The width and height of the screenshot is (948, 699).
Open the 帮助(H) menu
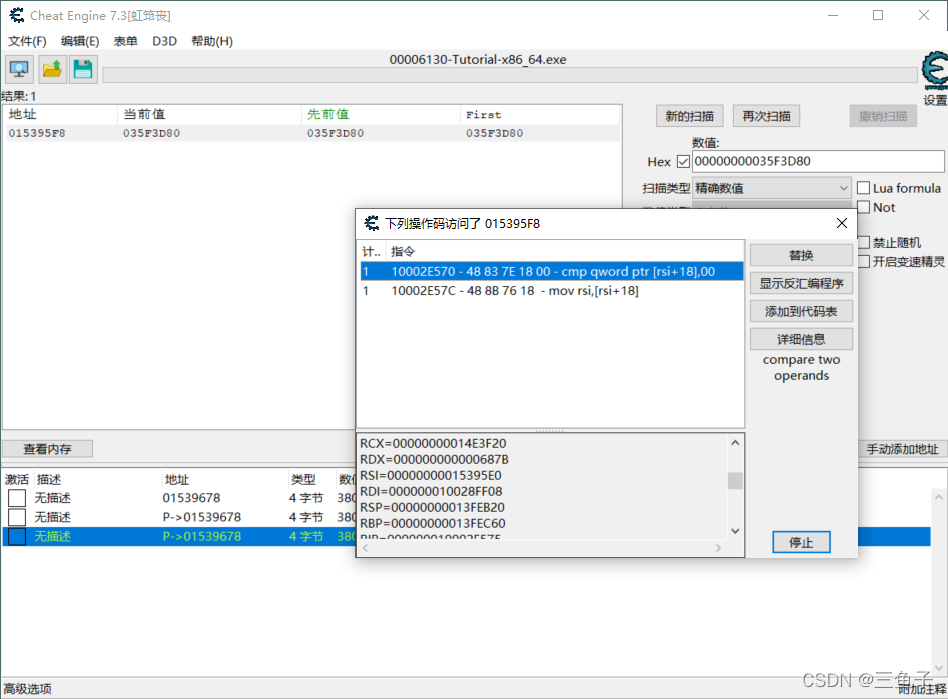point(212,41)
